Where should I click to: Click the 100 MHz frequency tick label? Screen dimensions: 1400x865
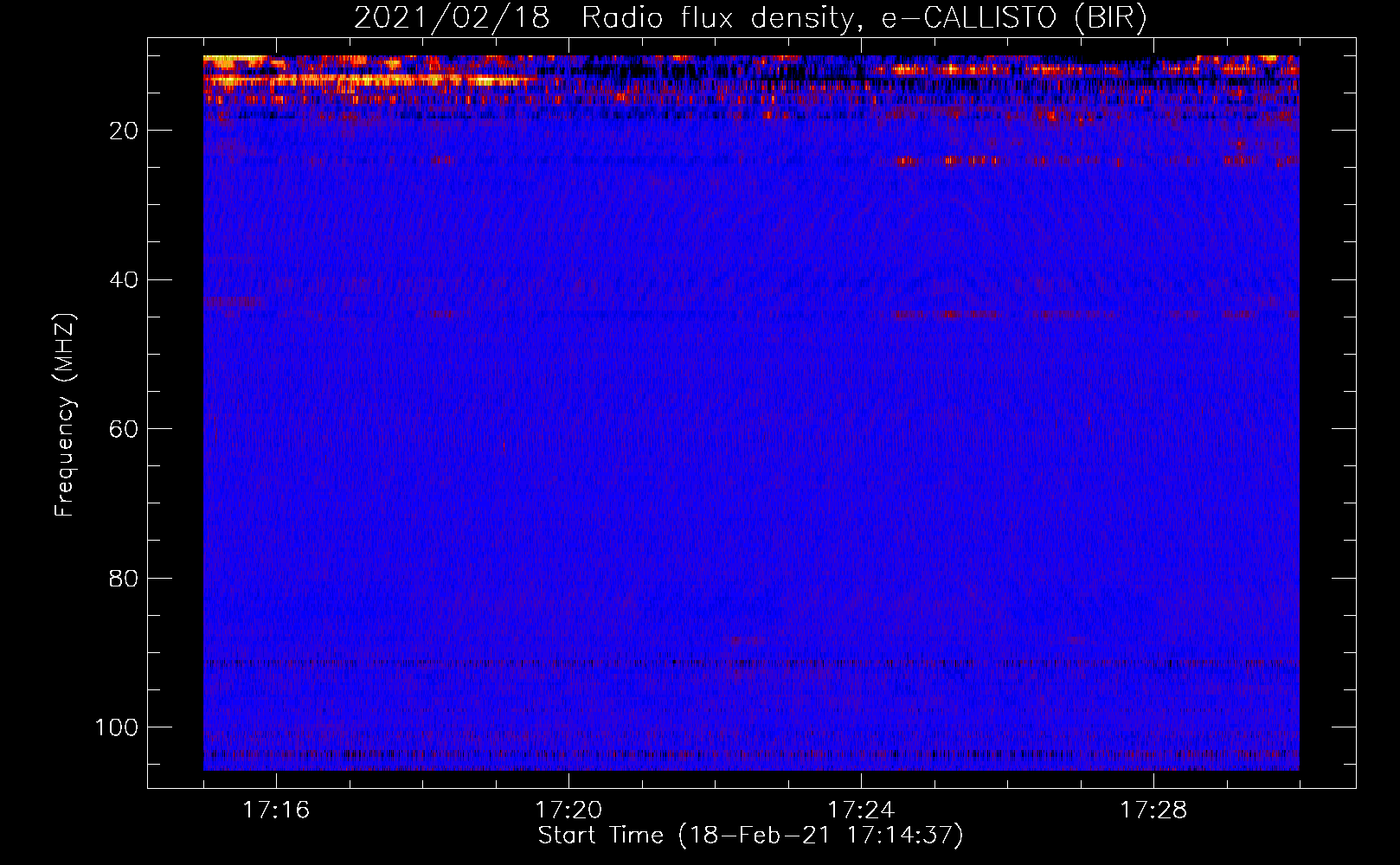click(117, 727)
